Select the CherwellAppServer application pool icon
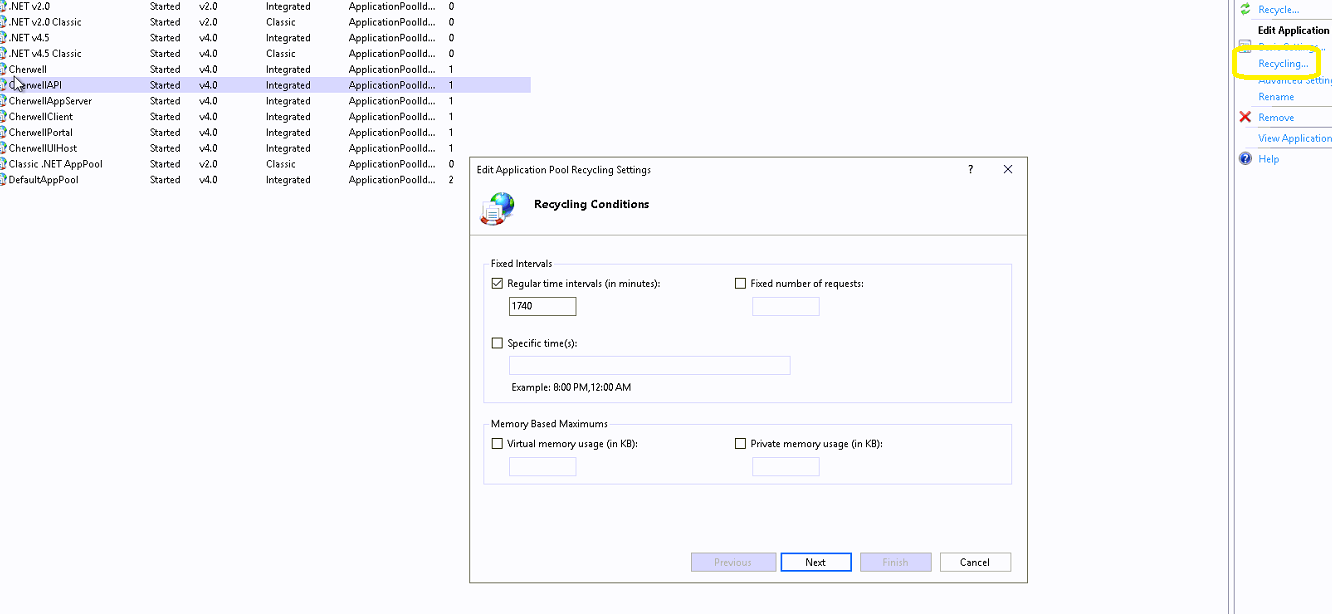The width and height of the screenshot is (1332, 614). coord(3,101)
